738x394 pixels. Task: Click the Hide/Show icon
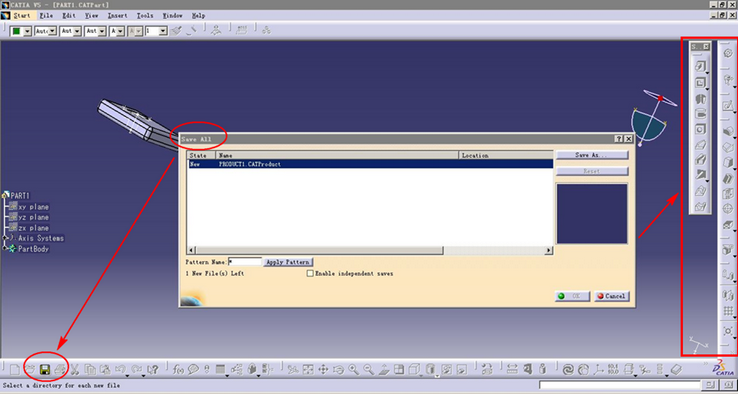coord(447,370)
